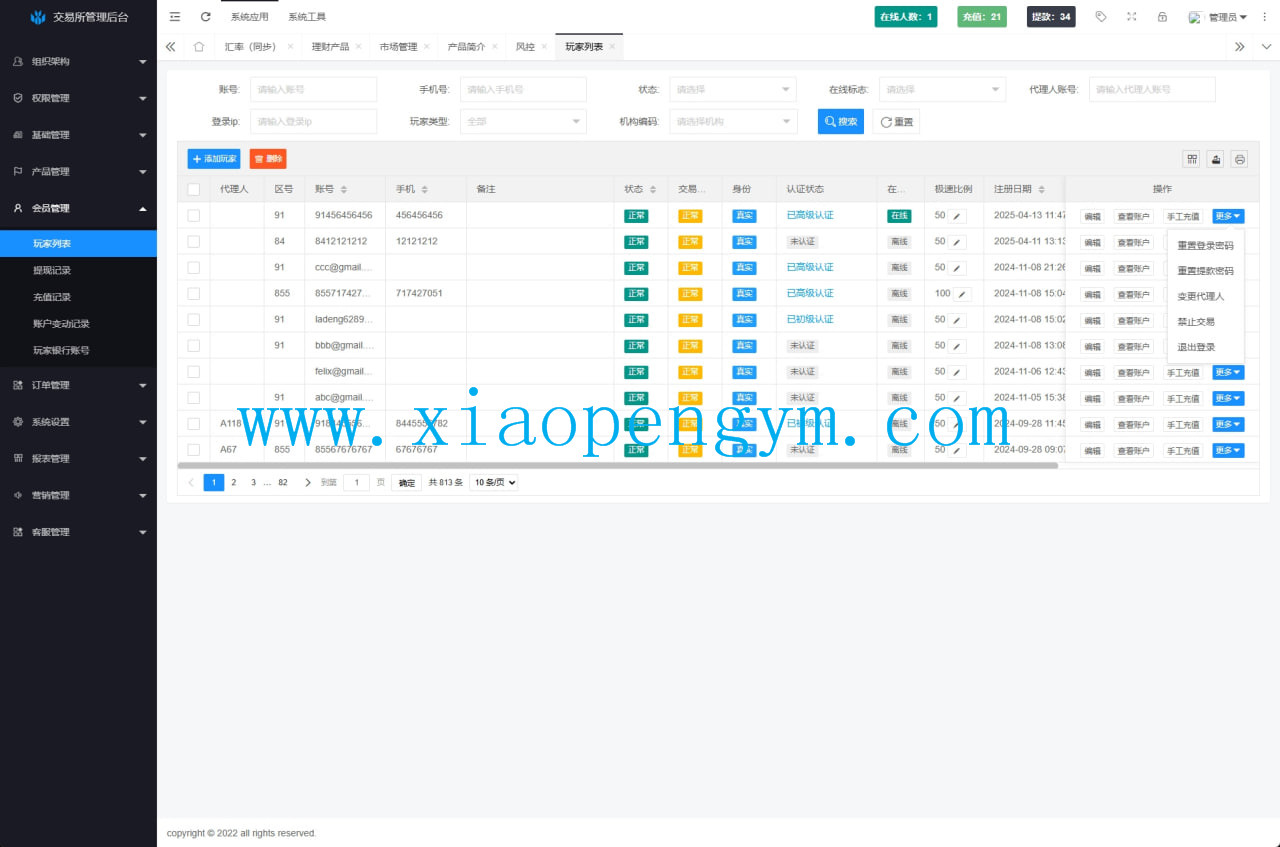Screen dimensions: 1280x847
Task: Click the refresh icon in the top bar
Action: 206,16
